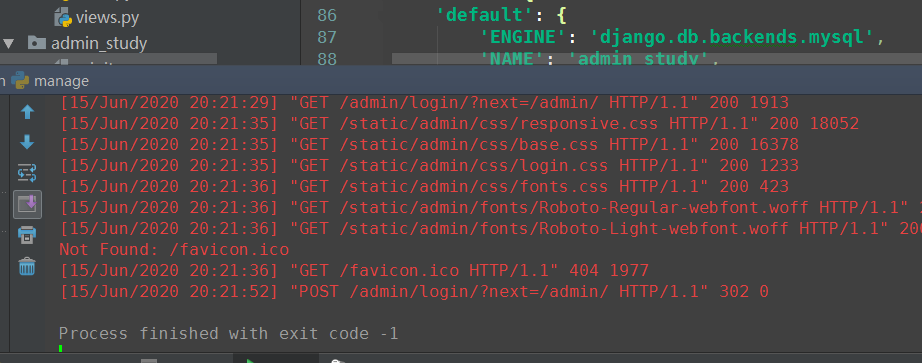Open views.py in the project tree

(107, 18)
